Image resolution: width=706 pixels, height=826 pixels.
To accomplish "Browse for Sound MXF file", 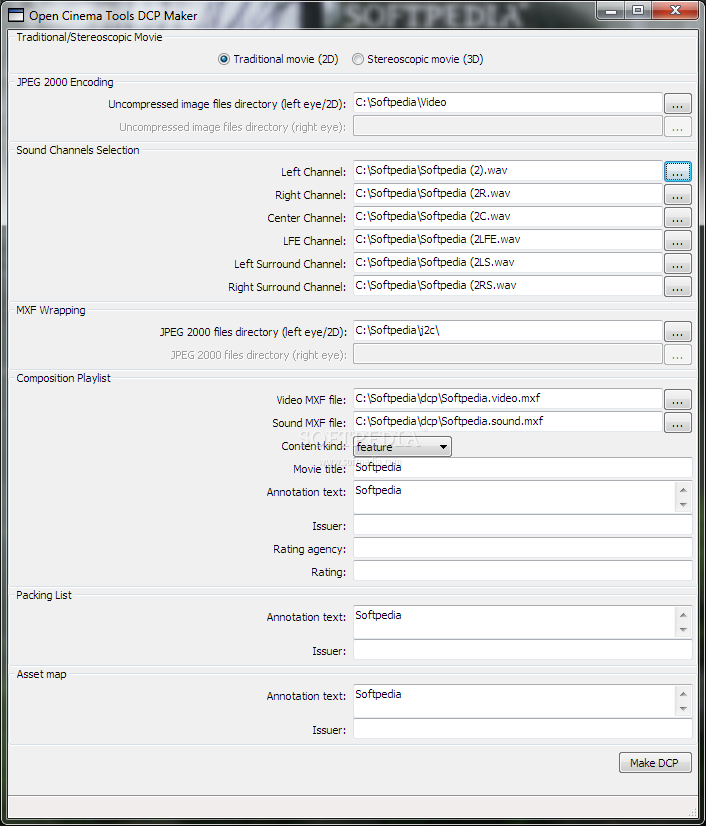I will (x=678, y=423).
